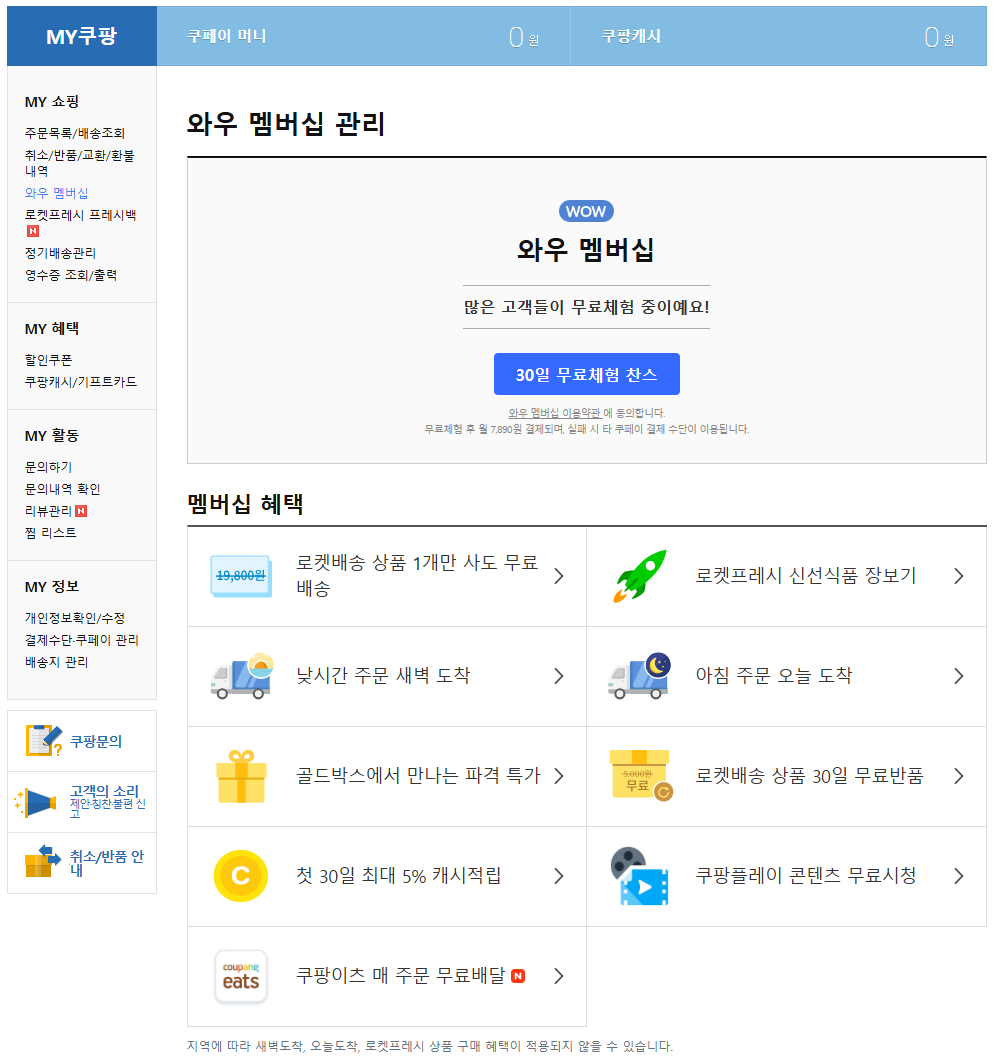Image resolution: width=996 pixels, height=1057 pixels.
Task: Select 와우 멤버십 sidebar item
Action: (x=57, y=193)
